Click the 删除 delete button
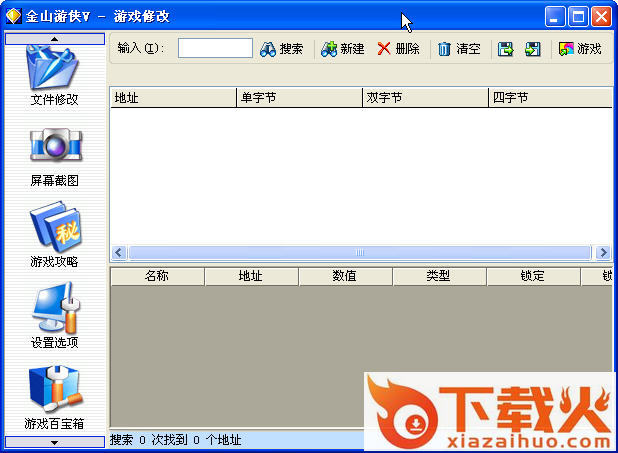The width and height of the screenshot is (618, 453). [398, 49]
